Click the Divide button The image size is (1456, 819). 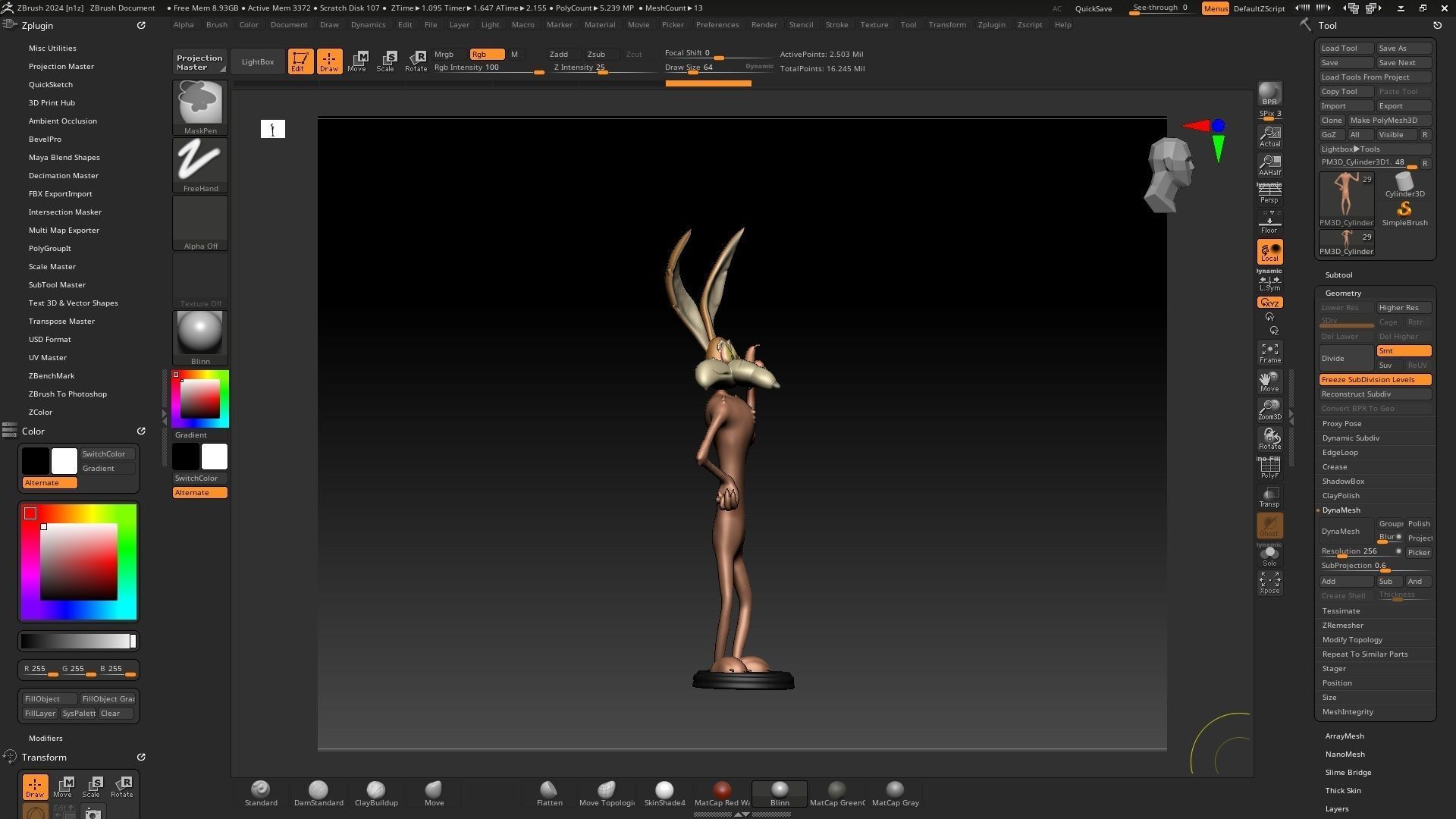(1346, 358)
